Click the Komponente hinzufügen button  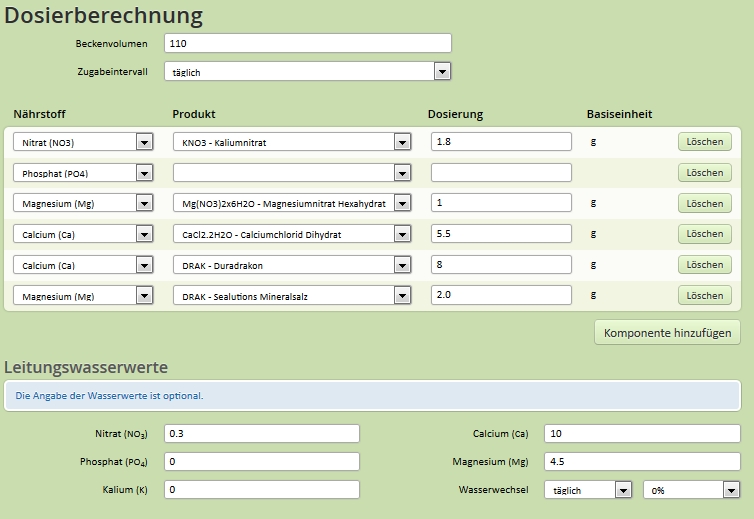(667, 332)
